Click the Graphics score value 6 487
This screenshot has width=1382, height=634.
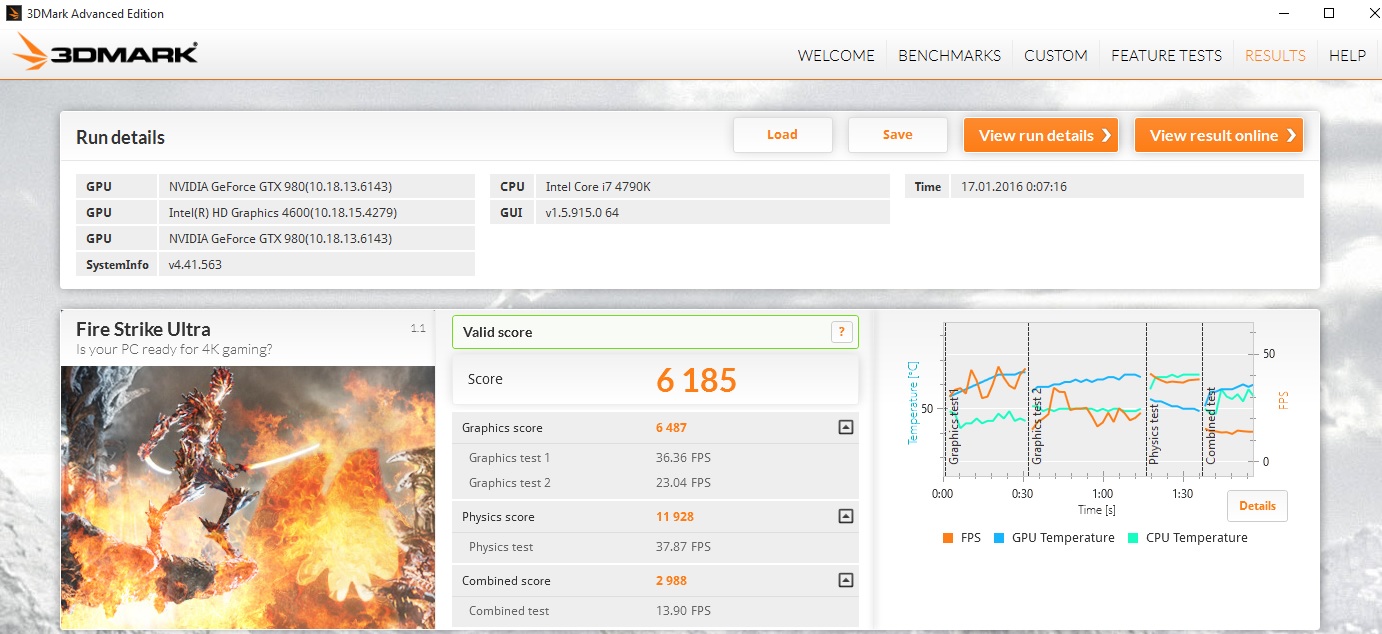(x=671, y=428)
